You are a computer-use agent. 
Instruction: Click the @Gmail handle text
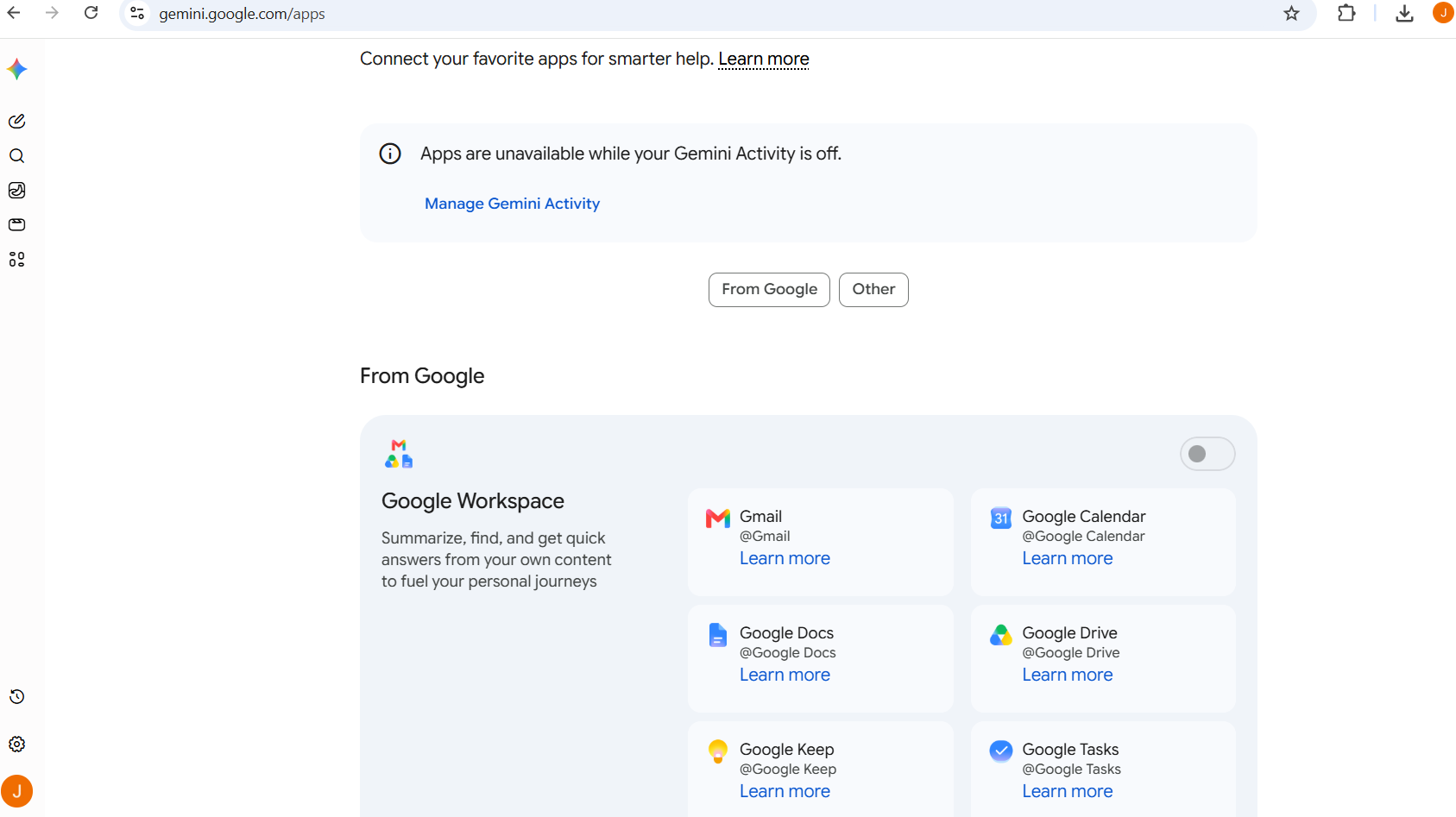pyautogui.click(x=765, y=537)
